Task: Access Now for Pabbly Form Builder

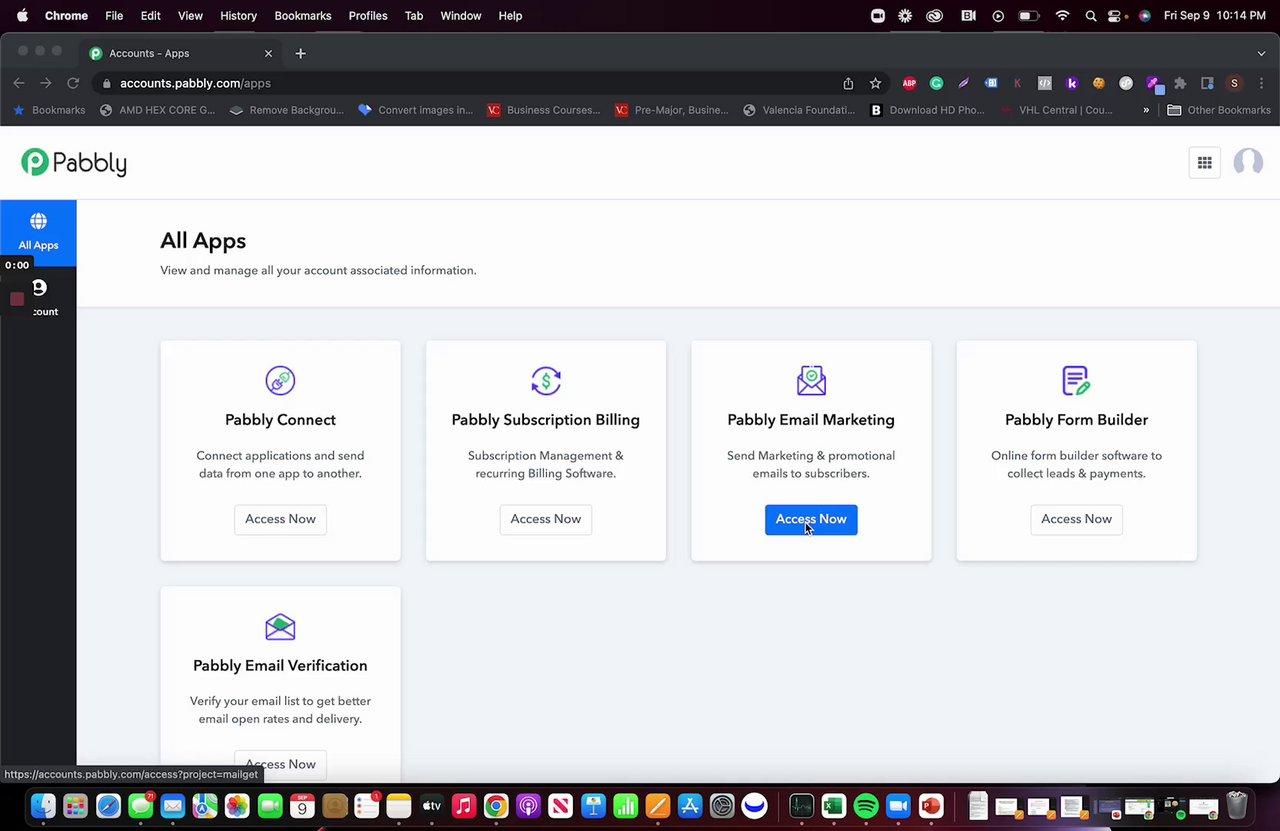Action: (1076, 519)
